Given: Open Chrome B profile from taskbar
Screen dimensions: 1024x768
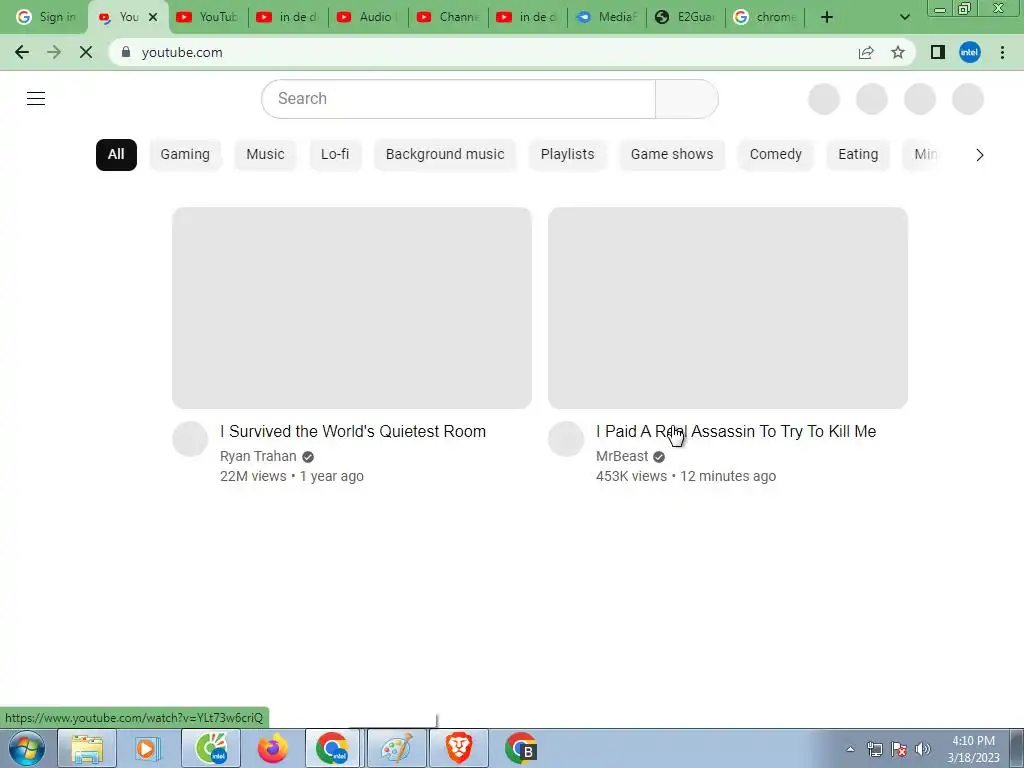Looking at the screenshot, I should click(520, 748).
